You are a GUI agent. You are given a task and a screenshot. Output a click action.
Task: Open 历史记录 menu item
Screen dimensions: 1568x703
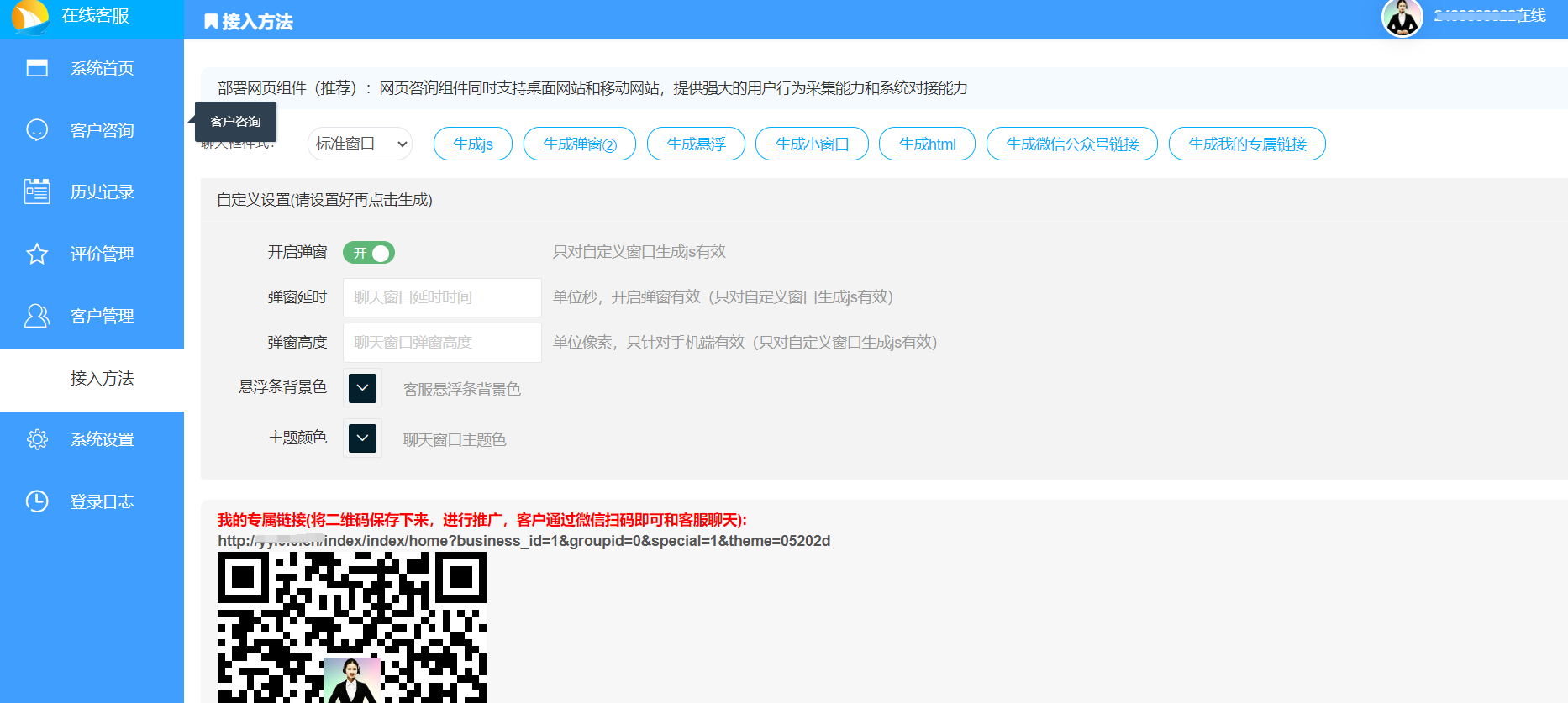click(92, 191)
